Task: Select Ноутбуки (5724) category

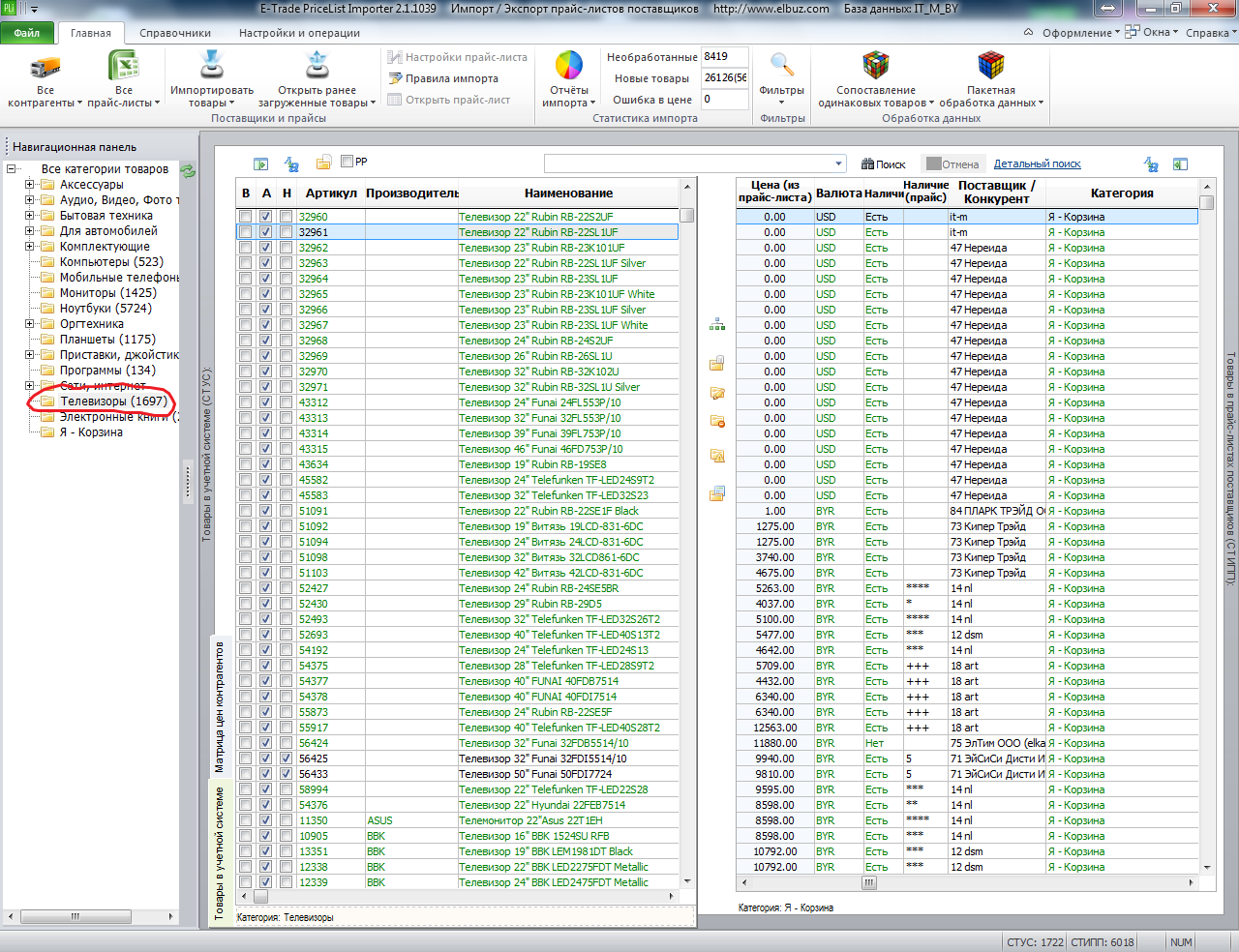Action: (106, 309)
